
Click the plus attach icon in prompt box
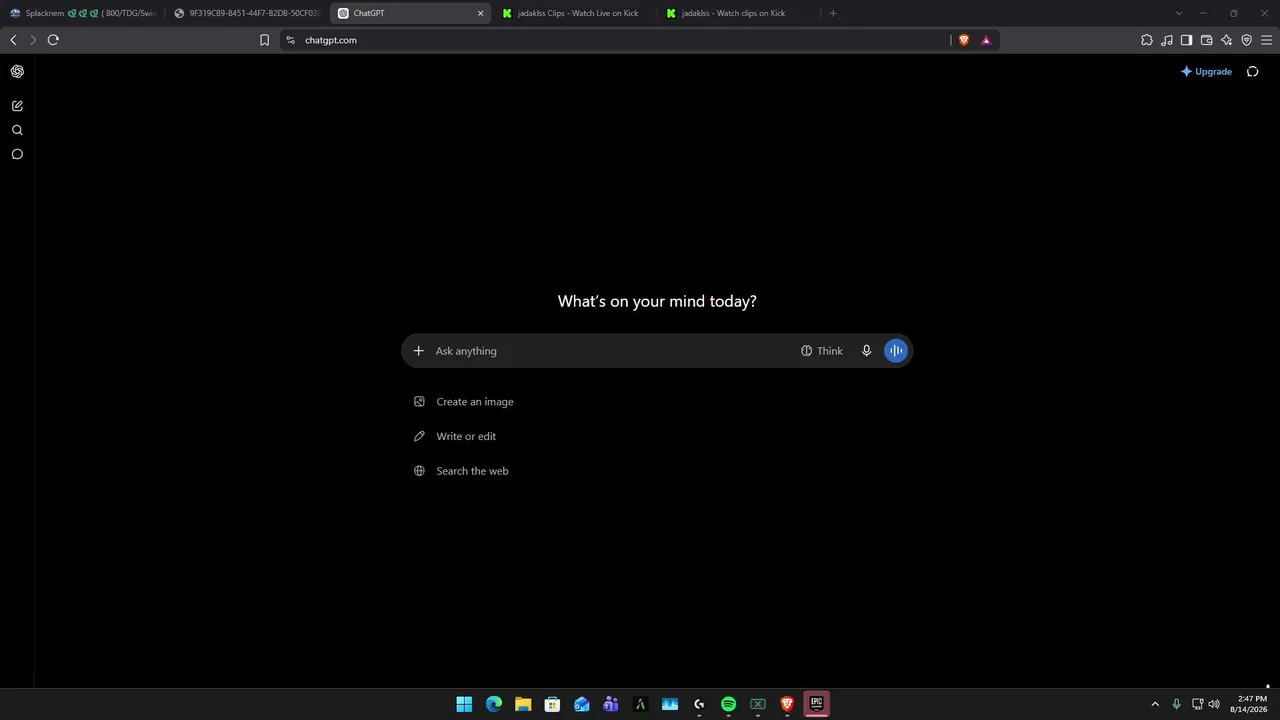click(x=419, y=351)
